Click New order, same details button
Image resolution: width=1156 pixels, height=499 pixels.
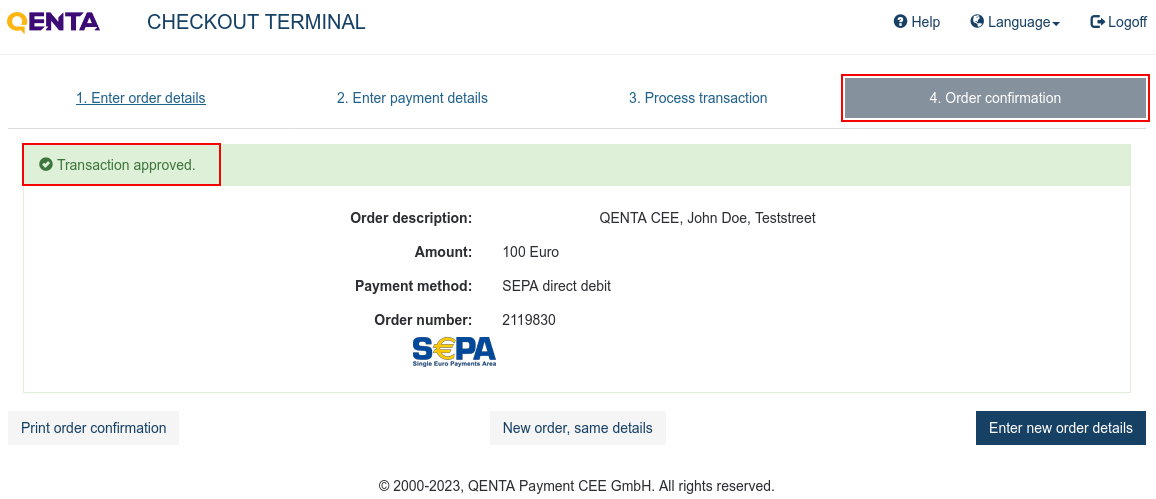[x=577, y=428]
